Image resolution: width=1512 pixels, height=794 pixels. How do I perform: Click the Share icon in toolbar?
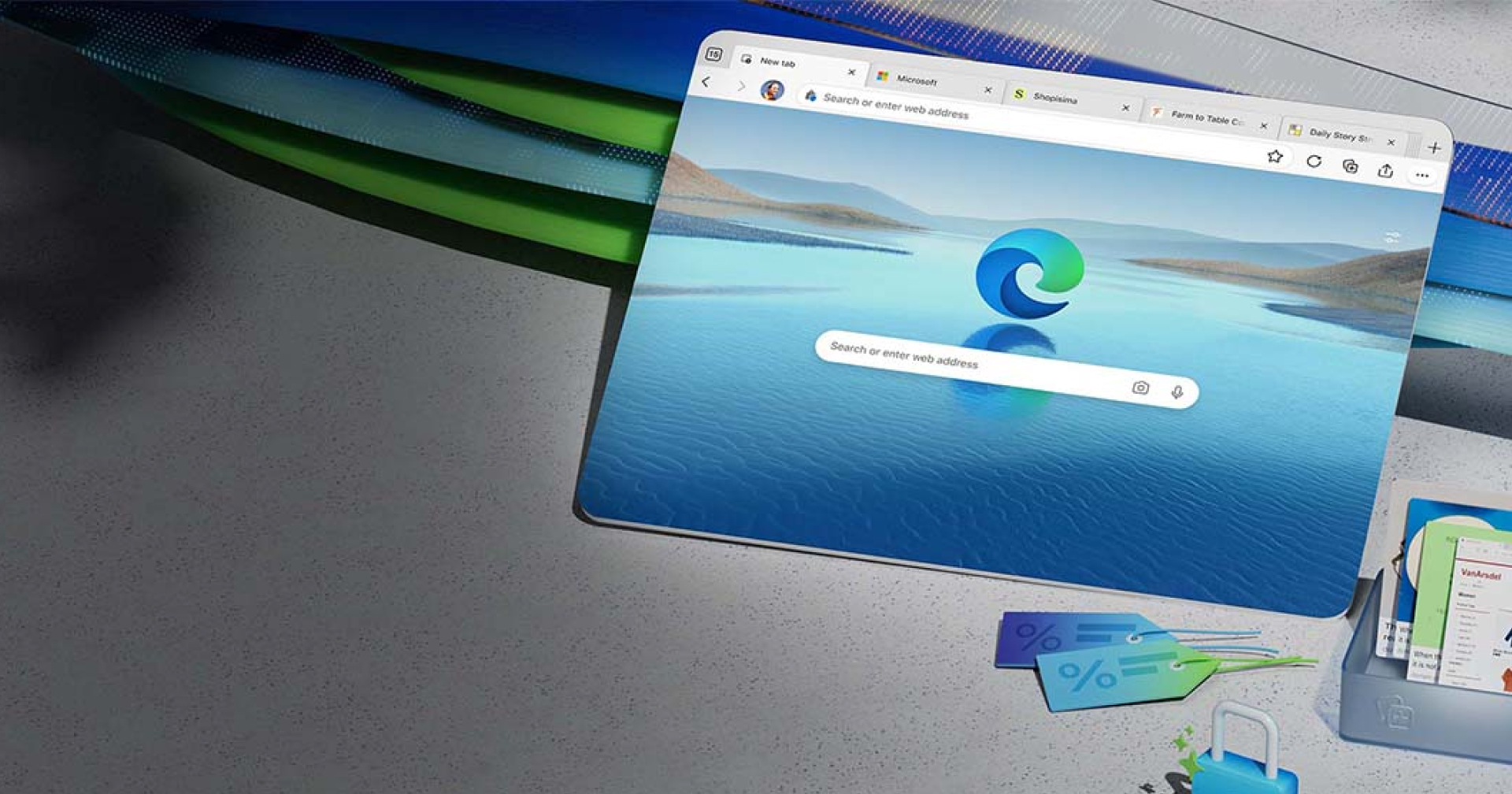click(x=1385, y=170)
